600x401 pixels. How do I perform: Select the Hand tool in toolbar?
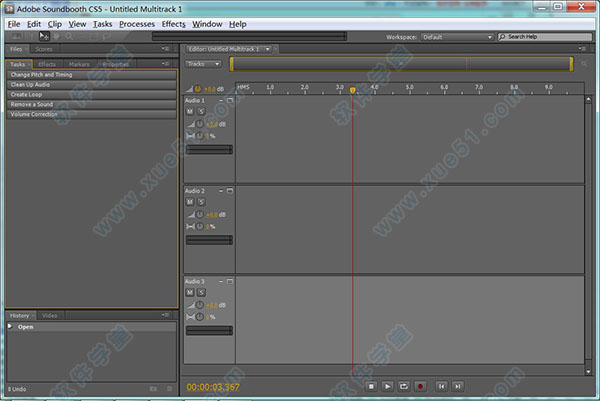click(x=57, y=36)
